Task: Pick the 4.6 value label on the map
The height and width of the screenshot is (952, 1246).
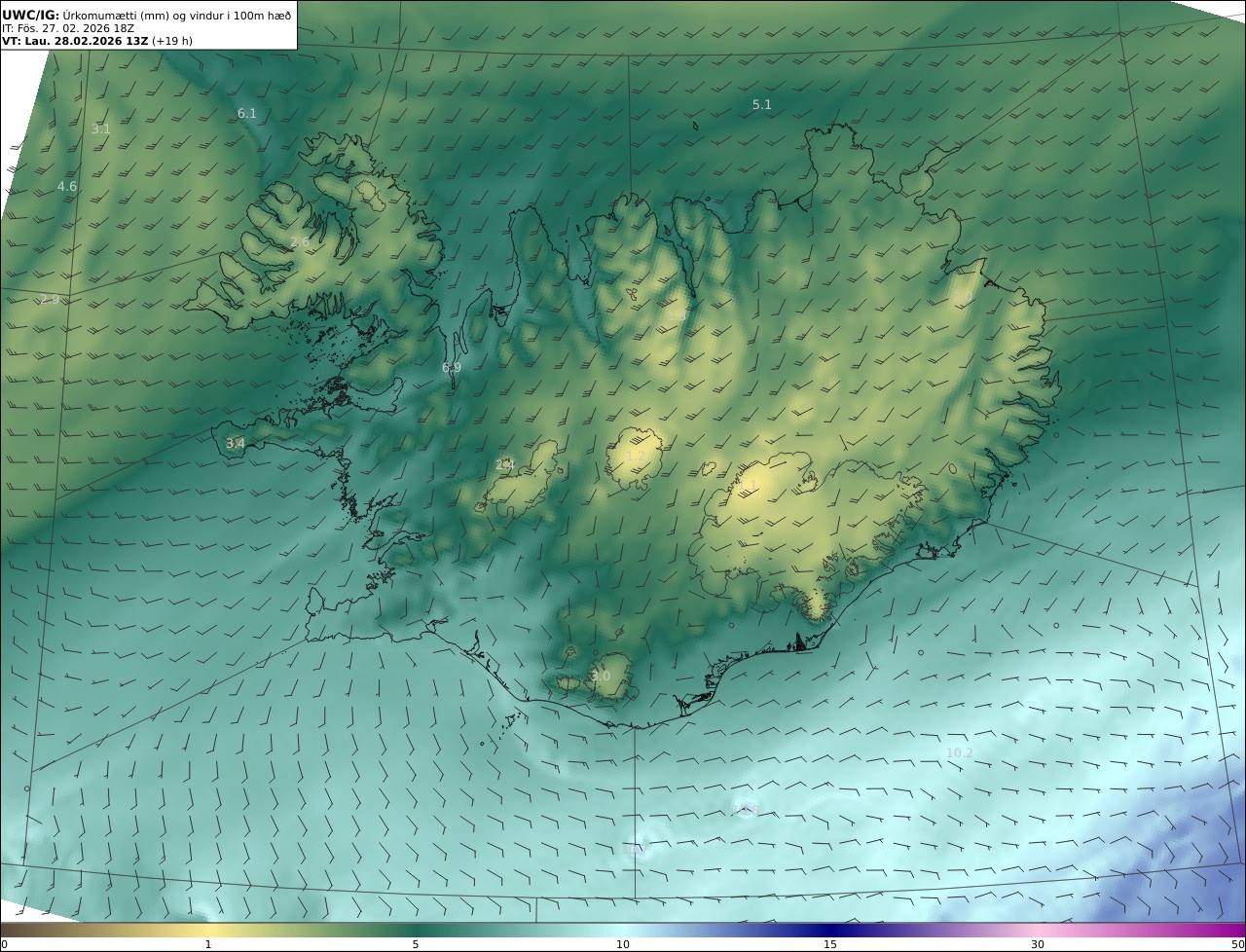Action: (67, 186)
